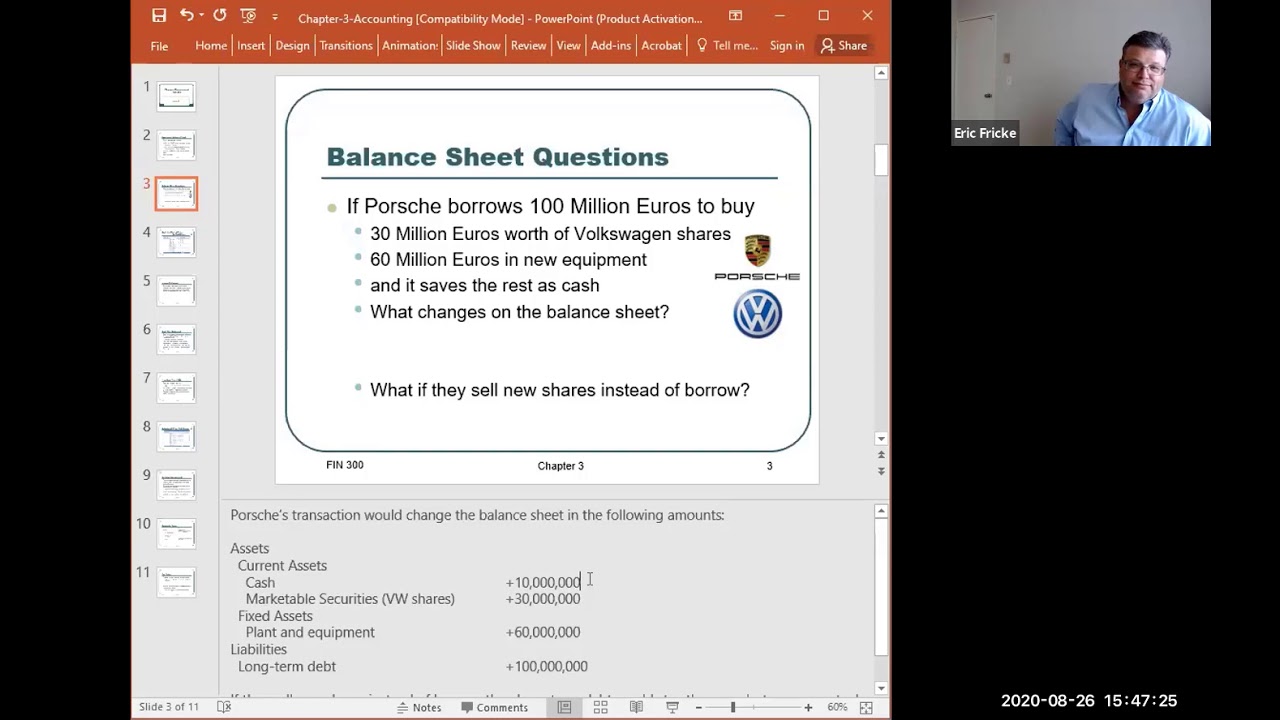Click the Porsche logo image on slide
Screen dimensions: 1280x720
pos(757,258)
